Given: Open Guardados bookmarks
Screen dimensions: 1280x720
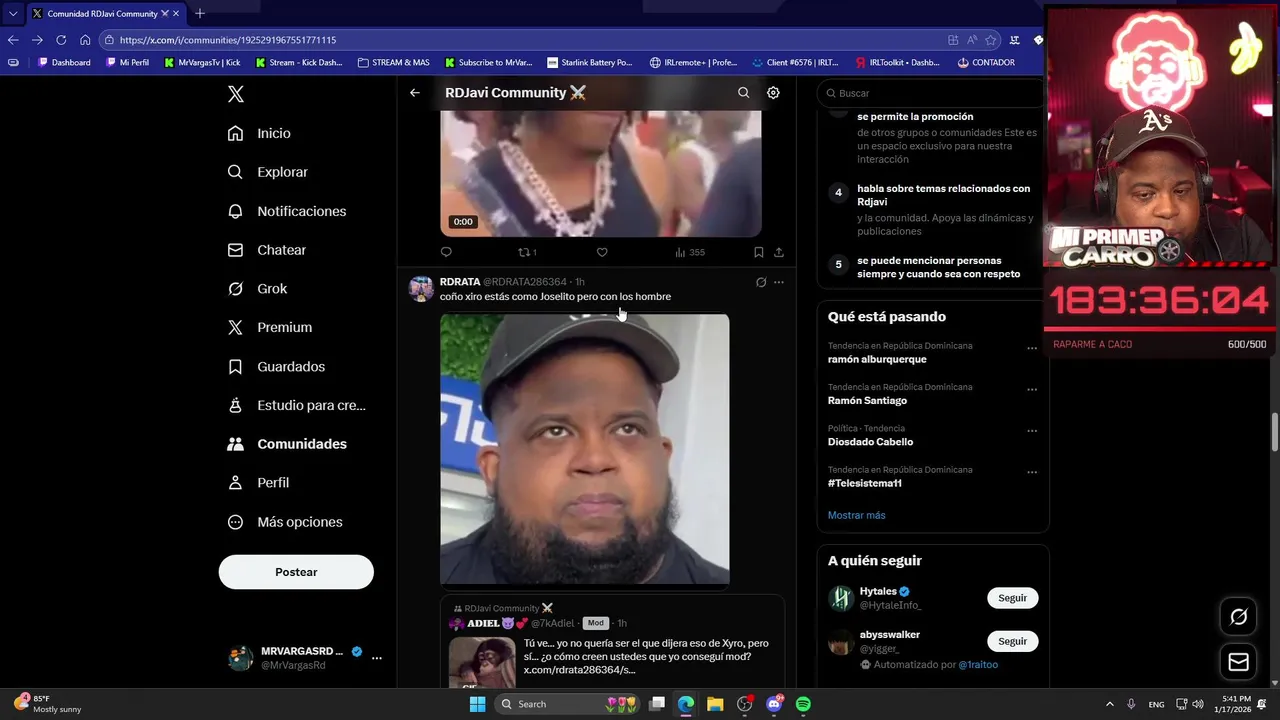Looking at the screenshot, I should [x=276, y=367].
